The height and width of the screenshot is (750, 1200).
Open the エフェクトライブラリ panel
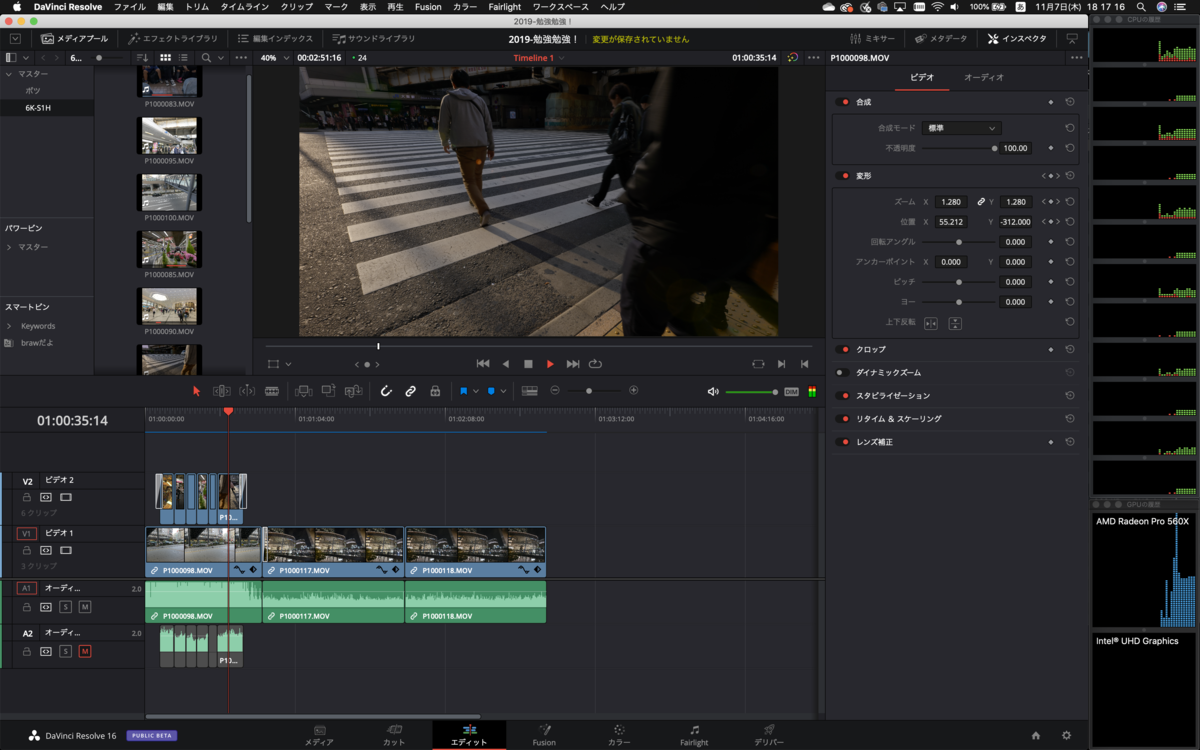(x=173, y=39)
